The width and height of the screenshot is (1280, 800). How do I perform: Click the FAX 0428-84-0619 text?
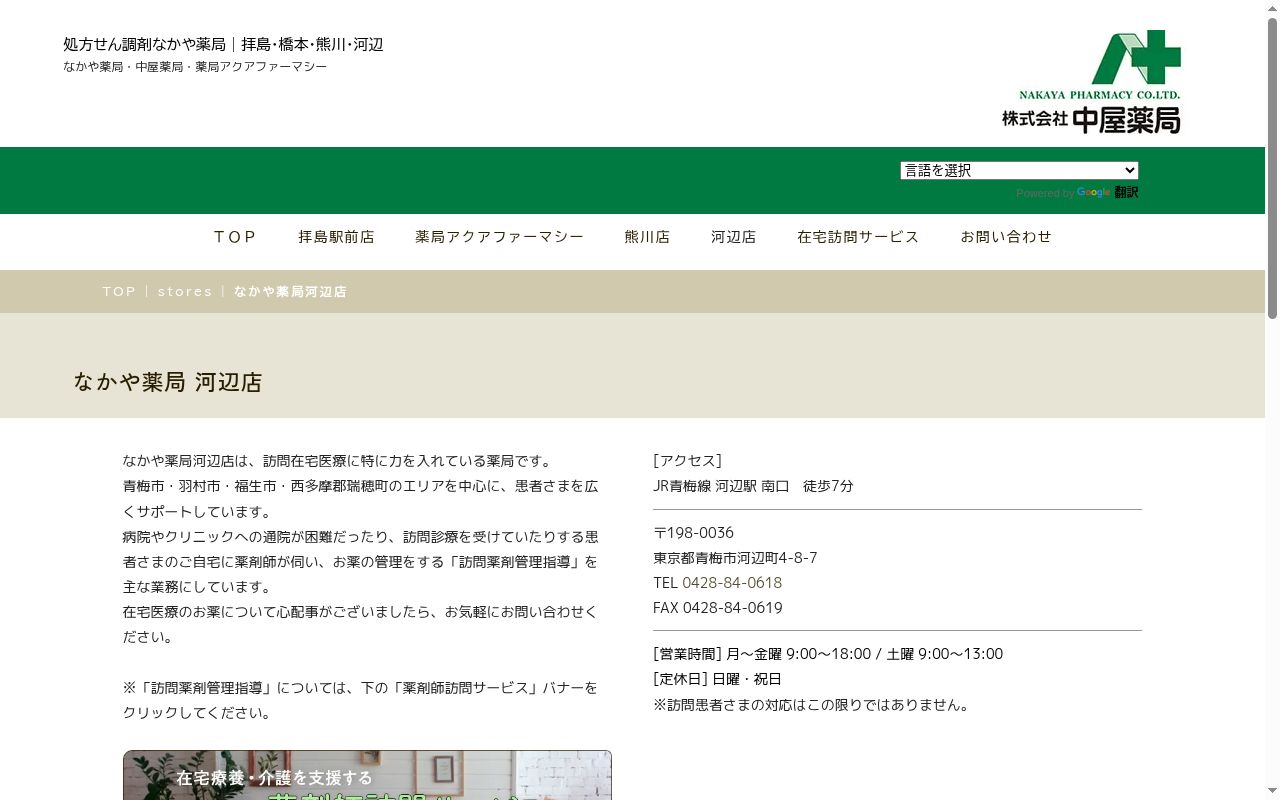tap(718, 608)
